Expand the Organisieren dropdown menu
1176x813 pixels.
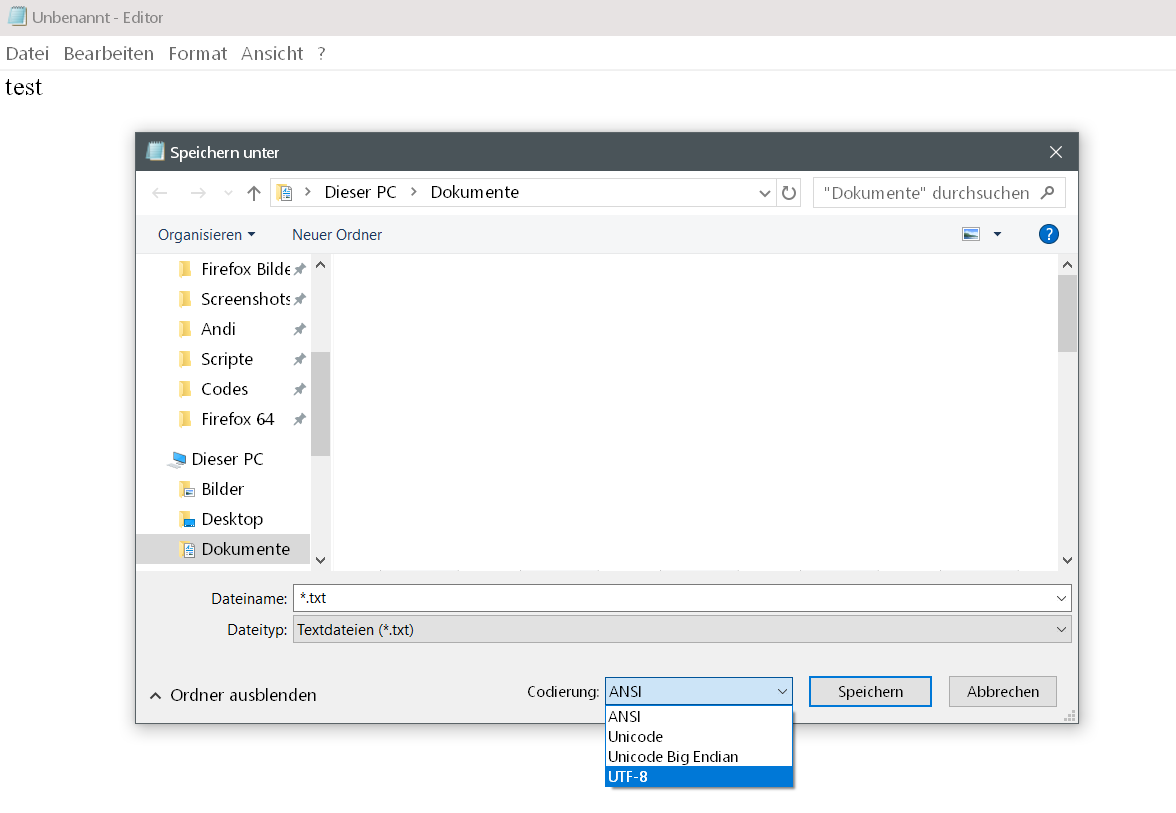[x=206, y=234]
